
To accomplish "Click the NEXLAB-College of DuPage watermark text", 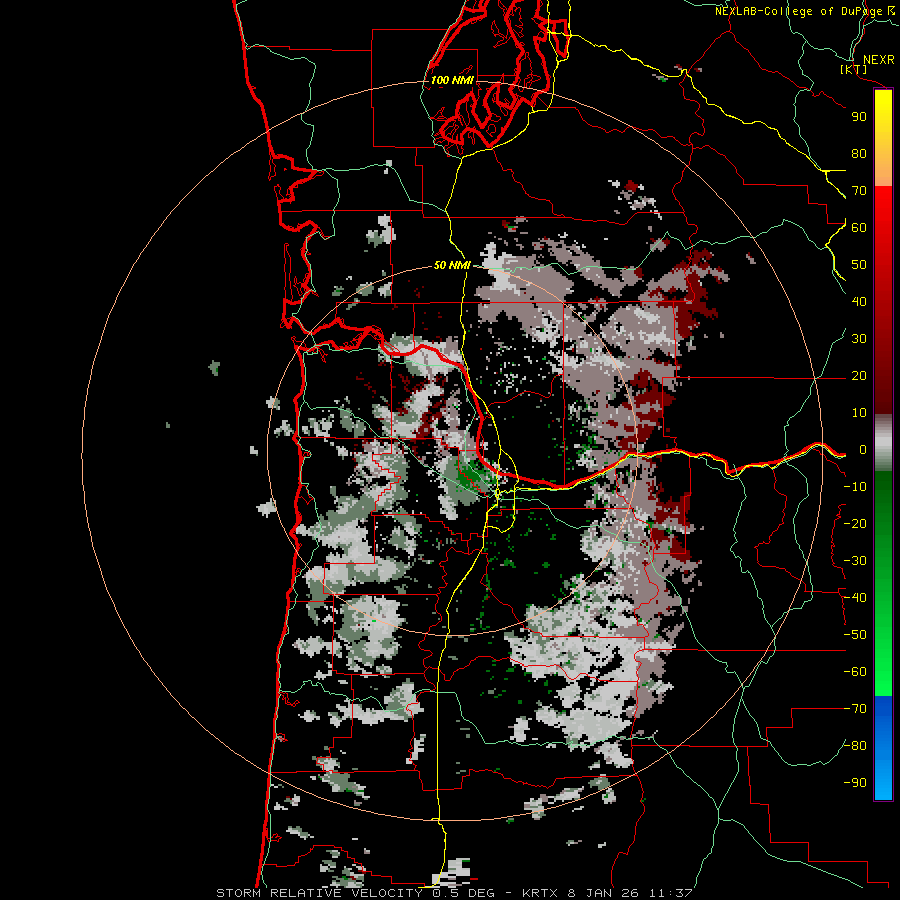I will click(x=804, y=11).
